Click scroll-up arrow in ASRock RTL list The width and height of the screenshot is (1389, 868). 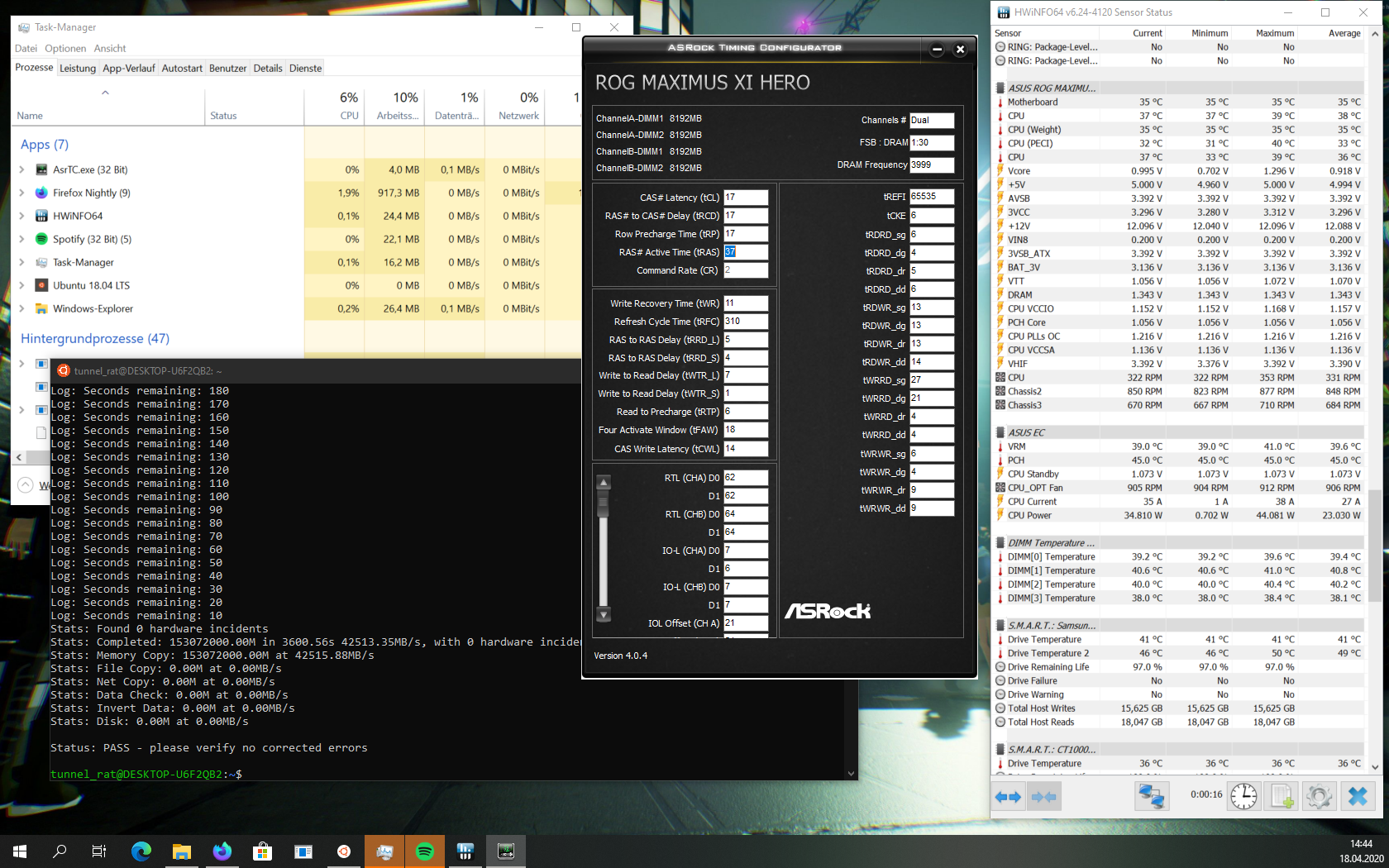pos(604,482)
